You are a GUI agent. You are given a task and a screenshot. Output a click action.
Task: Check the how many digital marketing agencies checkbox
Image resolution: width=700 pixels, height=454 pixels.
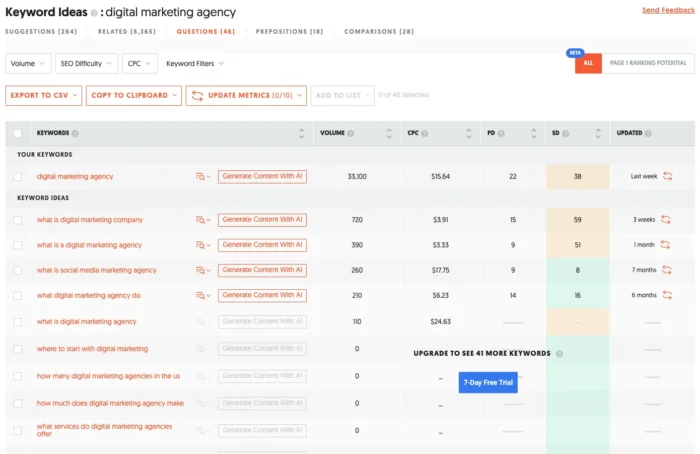[x=17, y=376]
